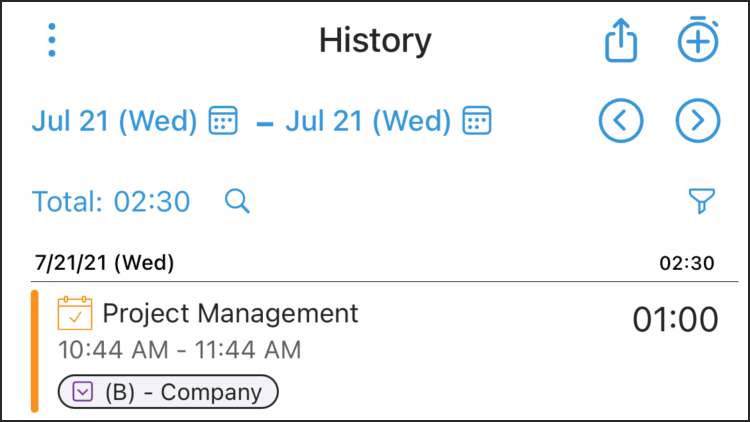The width and height of the screenshot is (750, 422).
Task: Click the orange calendar-check task icon
Action: [75, 313]
